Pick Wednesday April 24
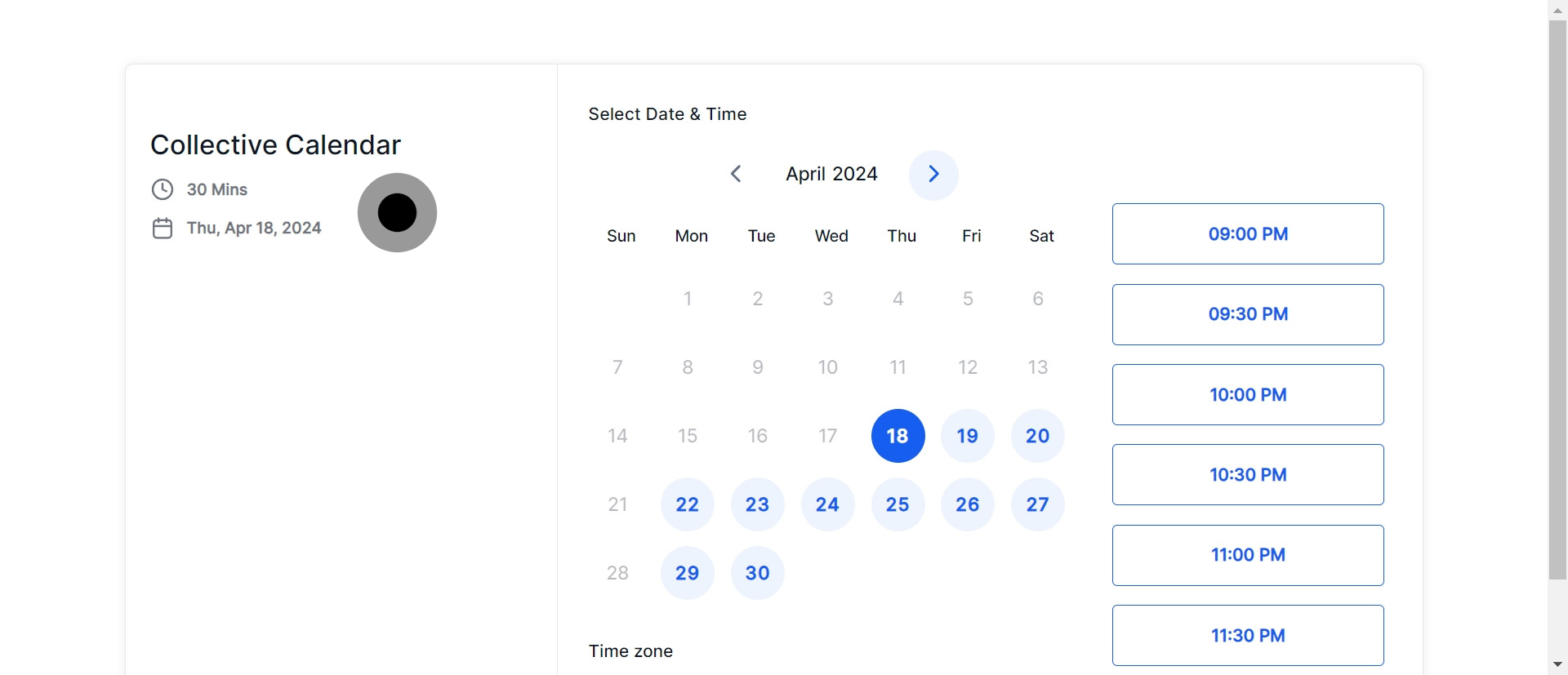The image size is (1568, 675). [x=827, y=504]
